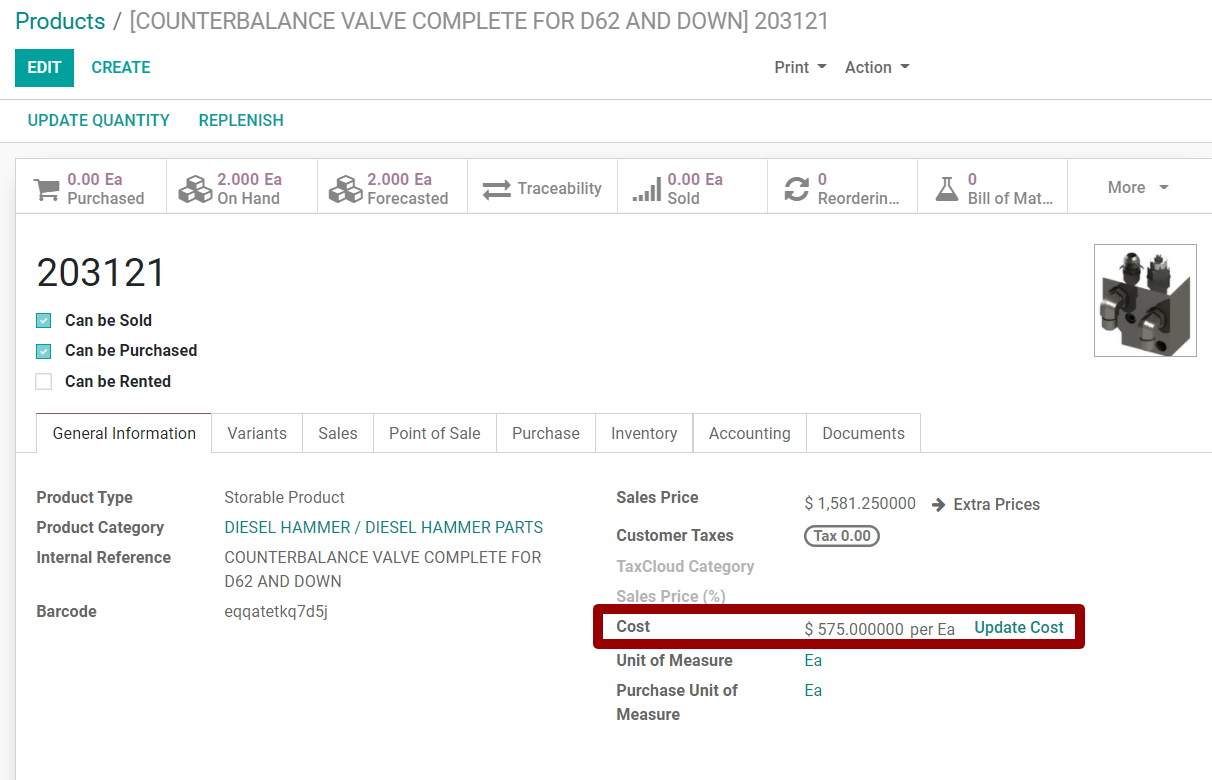This screenshot has height=780, width=1212.
Task: Click the Tax 0.00 badge
Action: pos(841,535)
